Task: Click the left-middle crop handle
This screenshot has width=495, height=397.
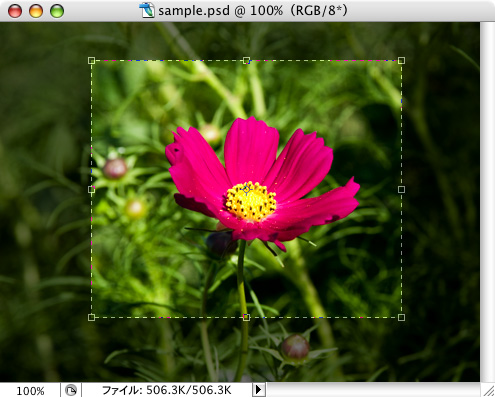Action: pos(91,189)
